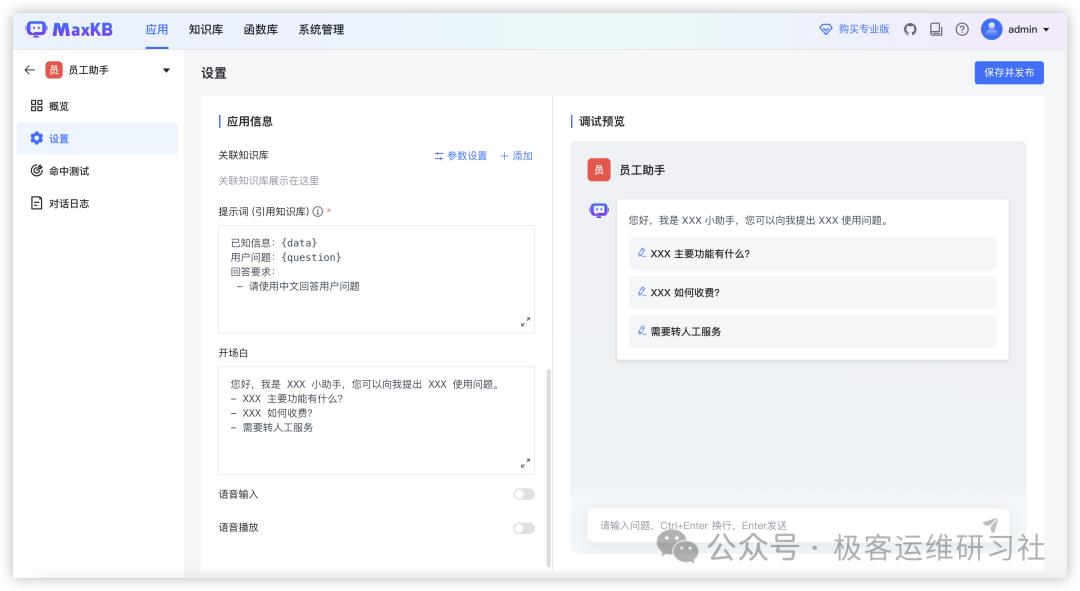This screenshot has width=1080, height=591.
Task: Focus the 开场白 opening text area
Action: (x=376, y=420)
